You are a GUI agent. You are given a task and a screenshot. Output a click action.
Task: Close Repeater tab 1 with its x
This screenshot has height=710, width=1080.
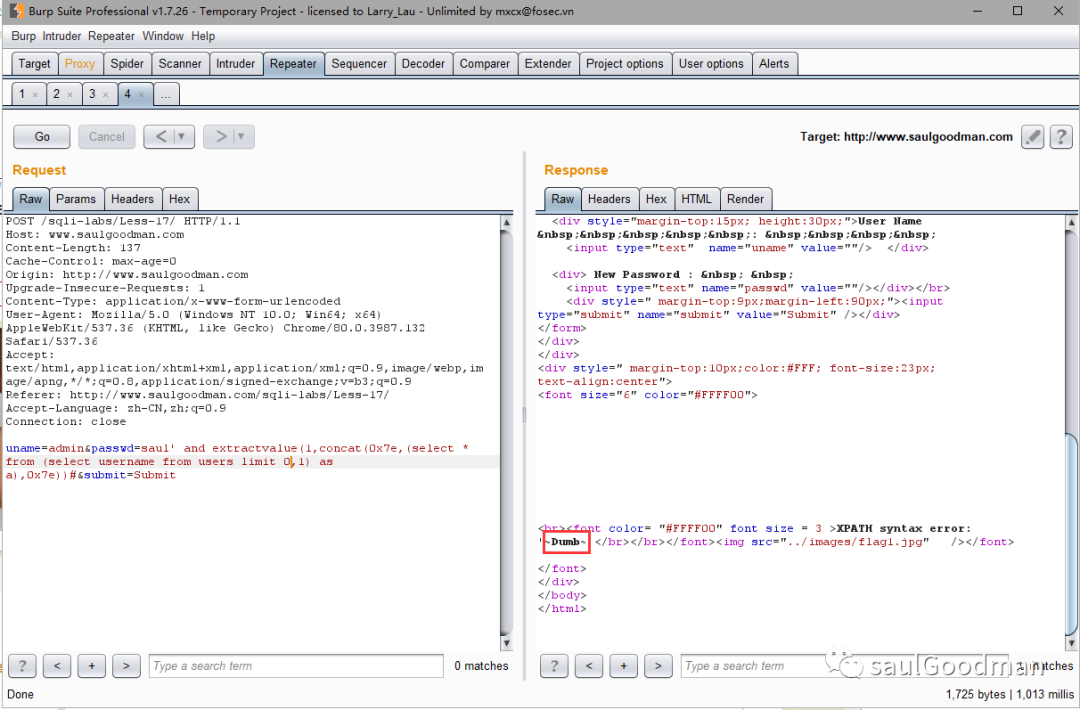35,95
